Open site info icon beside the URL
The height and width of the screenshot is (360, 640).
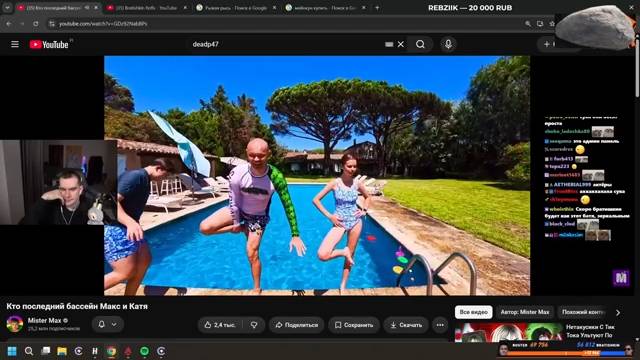click(52, 24)
